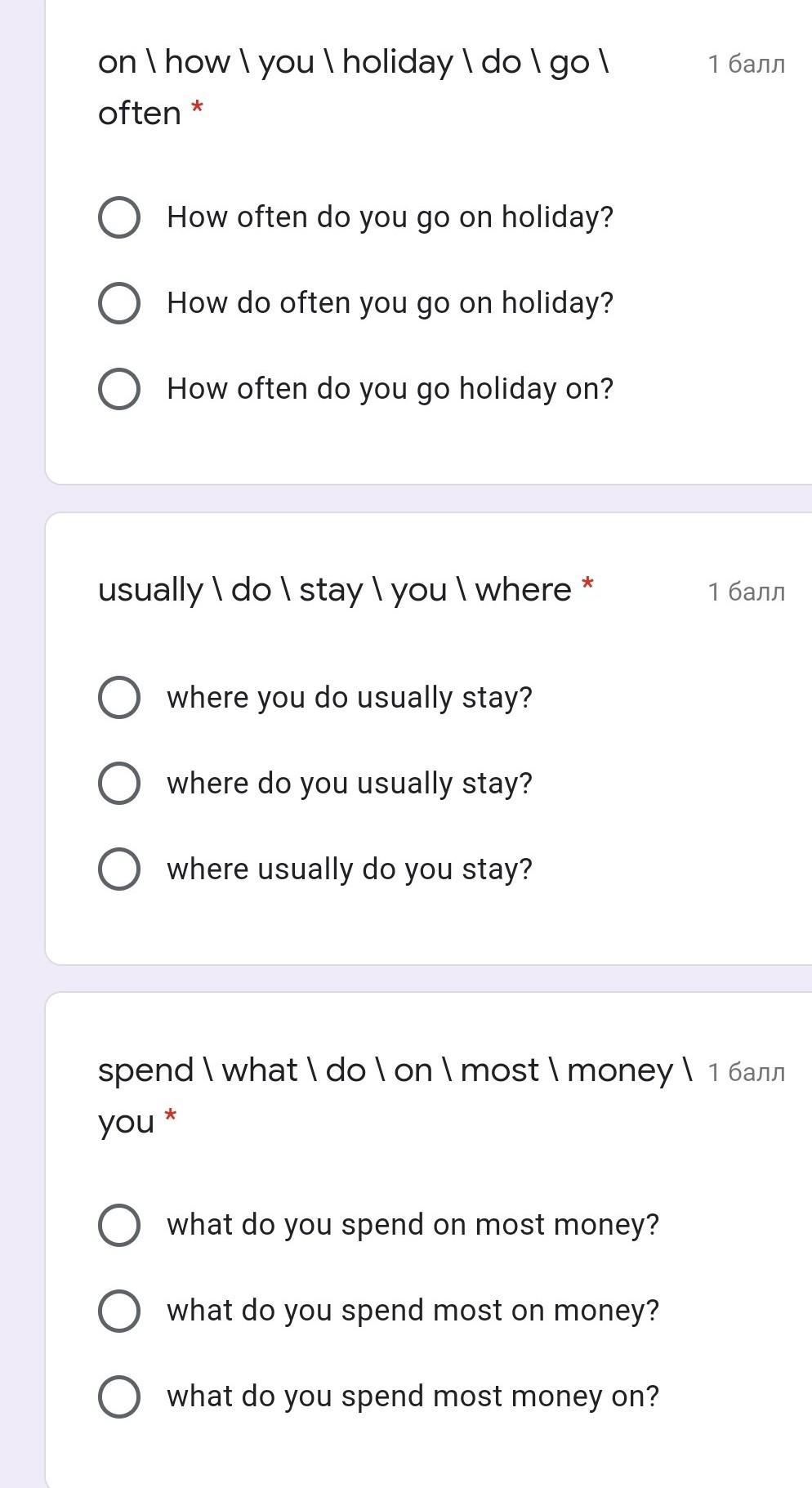Viewport: 812px width, 1488px height.
Task: Click the "1 балл" label on stay question
Action: 746,592
